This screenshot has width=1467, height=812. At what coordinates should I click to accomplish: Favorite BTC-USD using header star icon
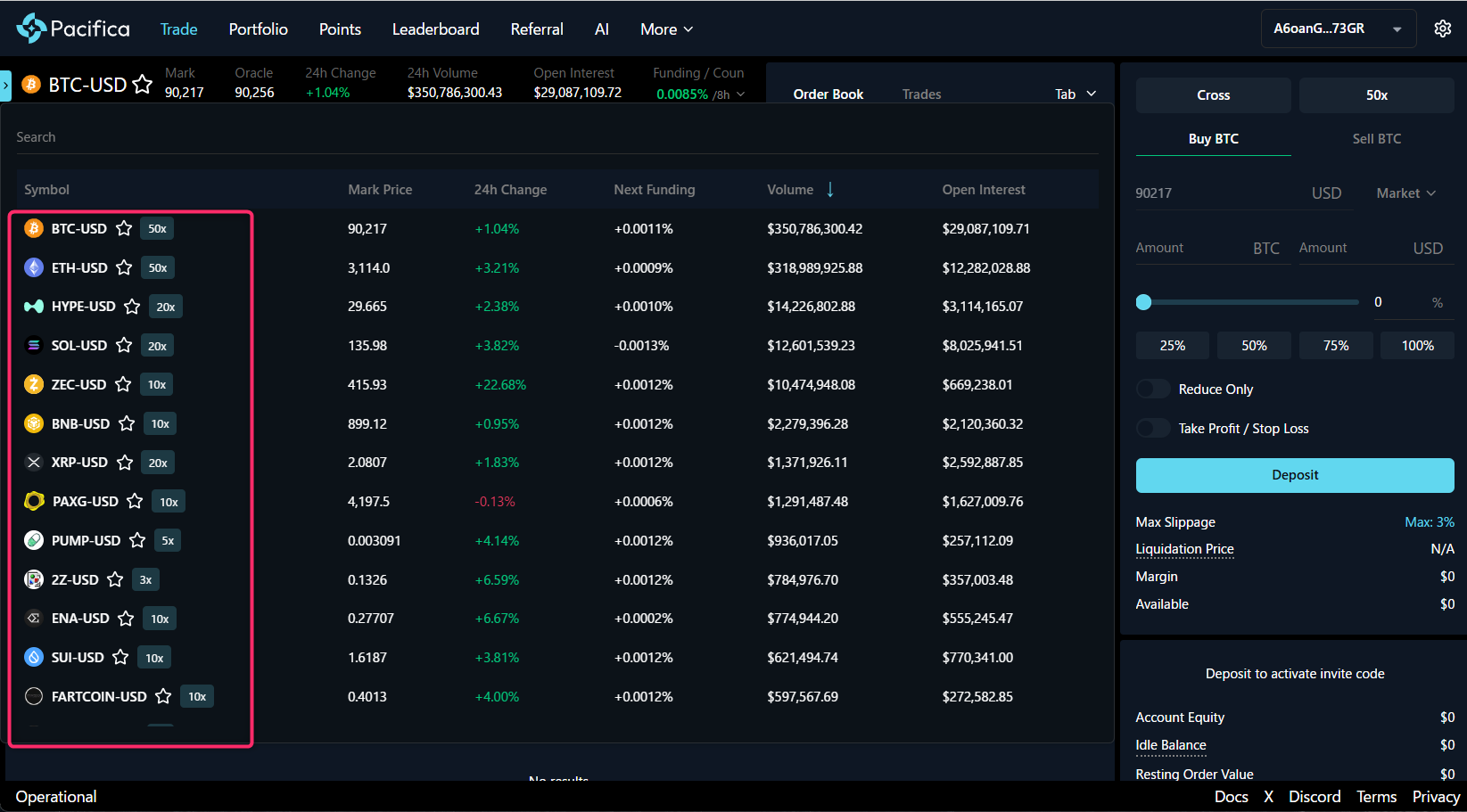point(143,85)
